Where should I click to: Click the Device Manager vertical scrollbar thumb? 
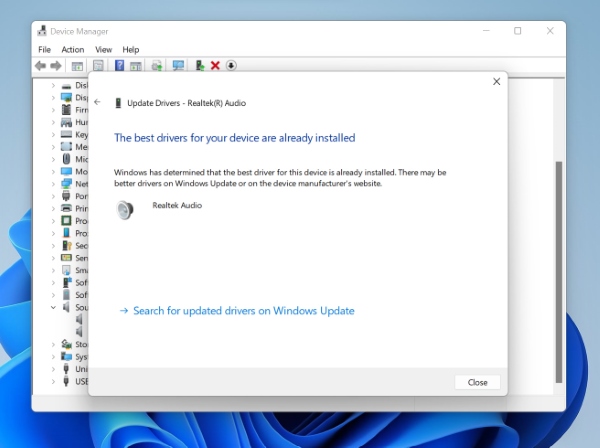(x=559, y=272)
